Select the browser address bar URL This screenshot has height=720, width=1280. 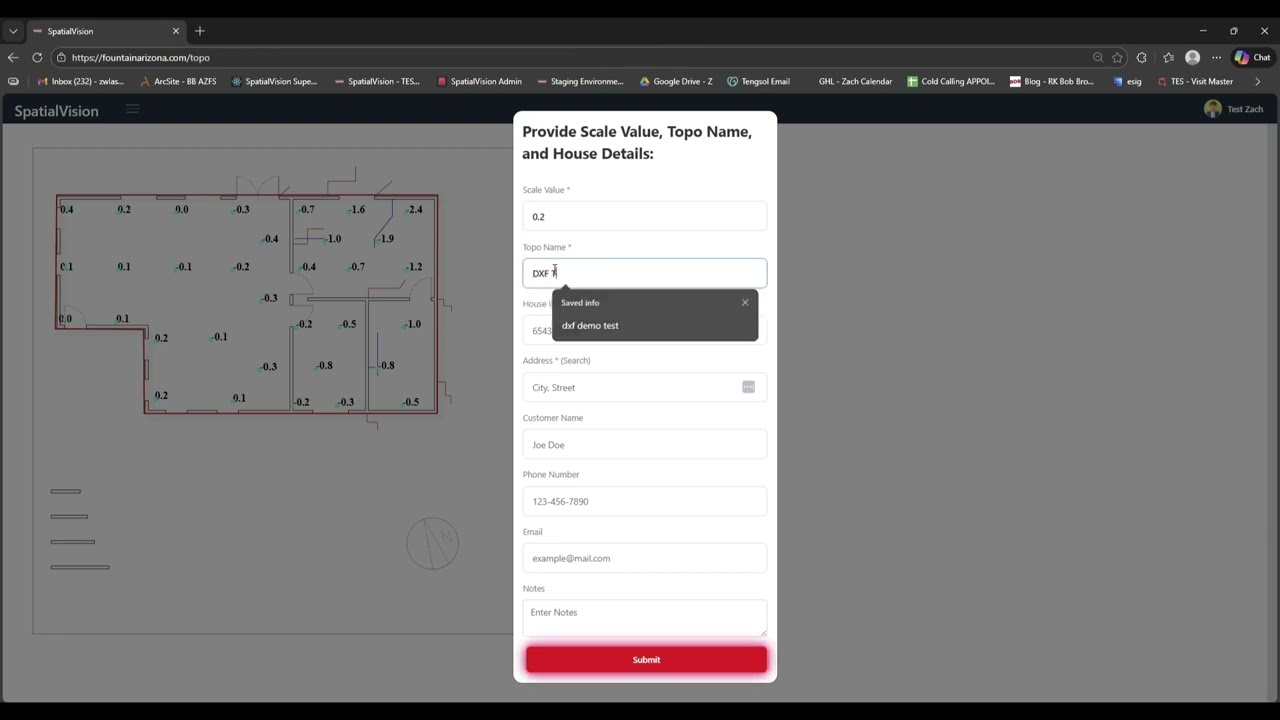pos(141,58)
